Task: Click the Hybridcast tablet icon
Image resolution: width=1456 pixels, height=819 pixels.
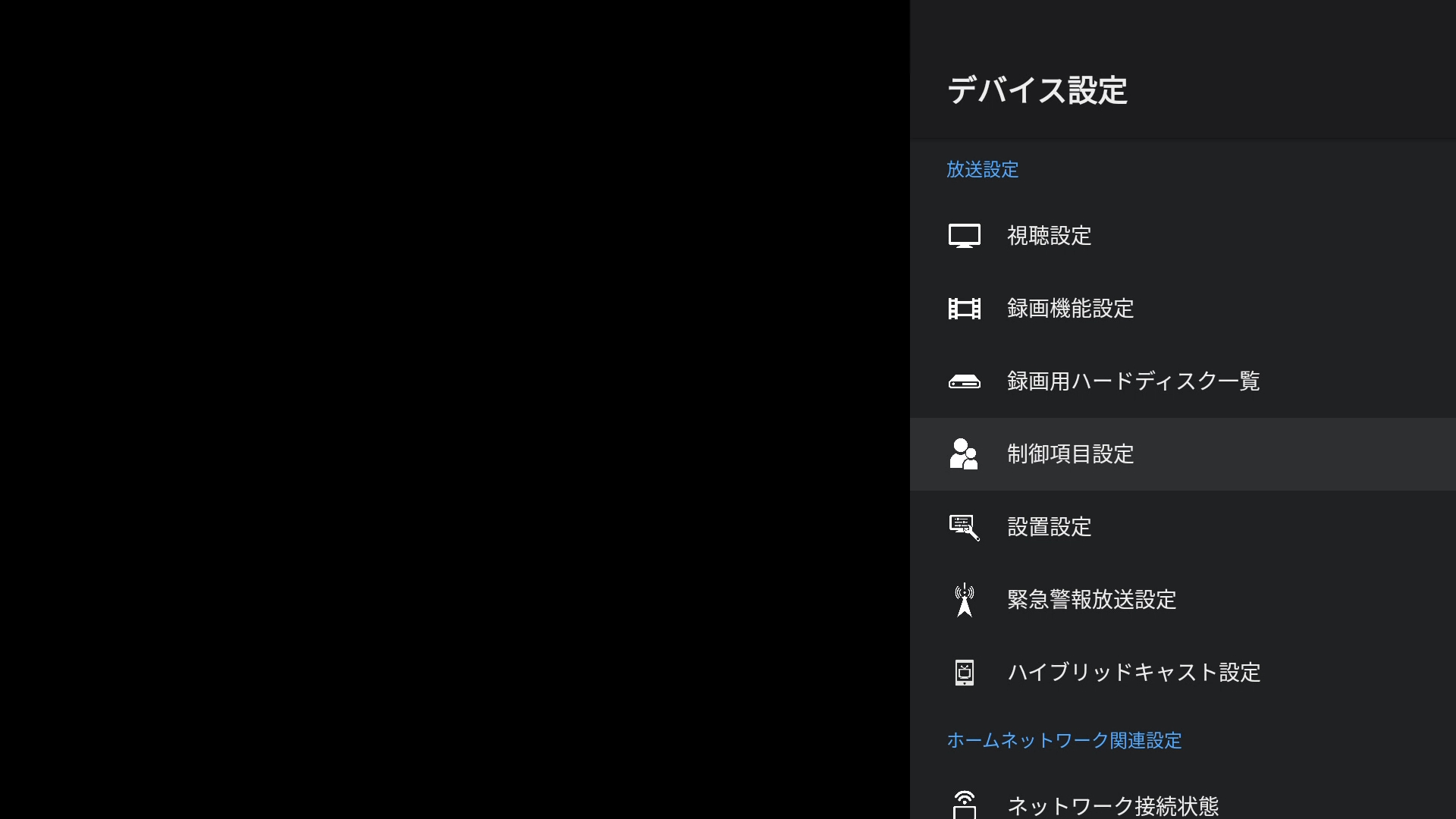Action: point(964,673)
